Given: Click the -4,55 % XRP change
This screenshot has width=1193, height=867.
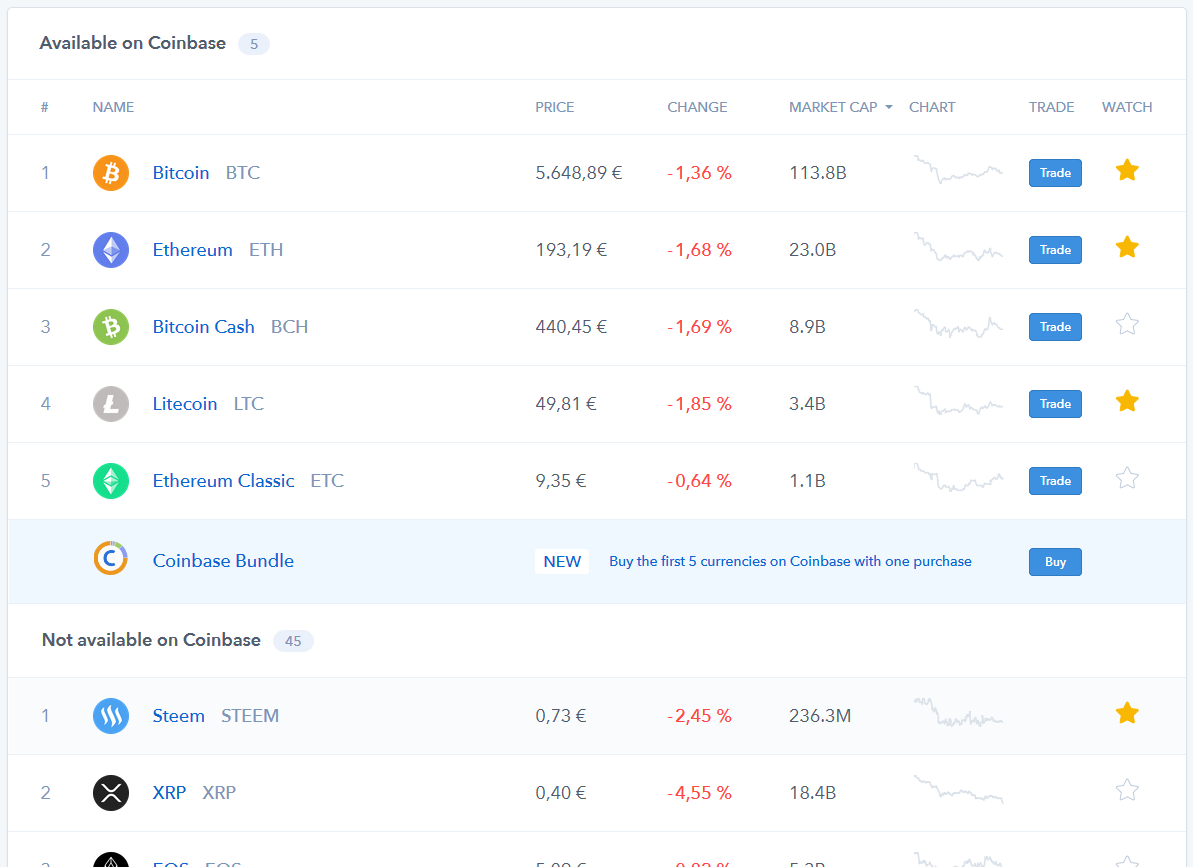Looking at the screenshot, I should click(699, 792).
